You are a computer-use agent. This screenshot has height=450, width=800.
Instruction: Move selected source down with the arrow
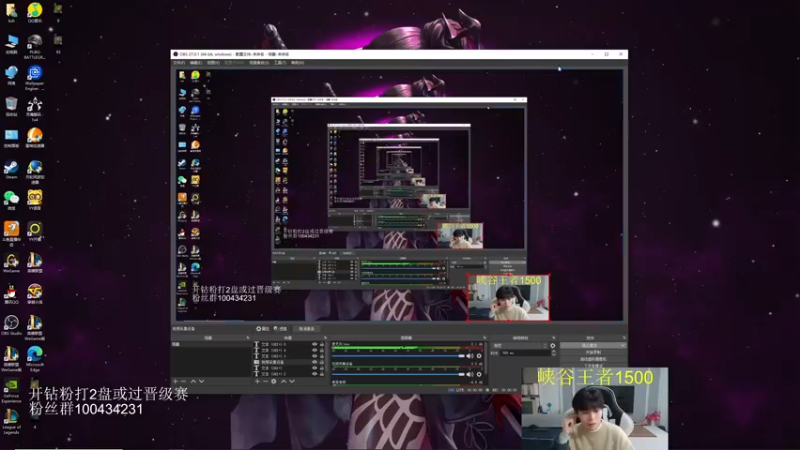292,381
